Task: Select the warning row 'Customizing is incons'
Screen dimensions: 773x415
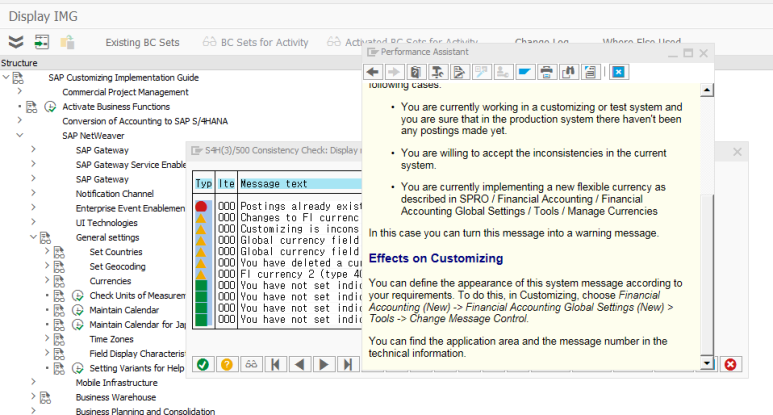Action: 278,229
